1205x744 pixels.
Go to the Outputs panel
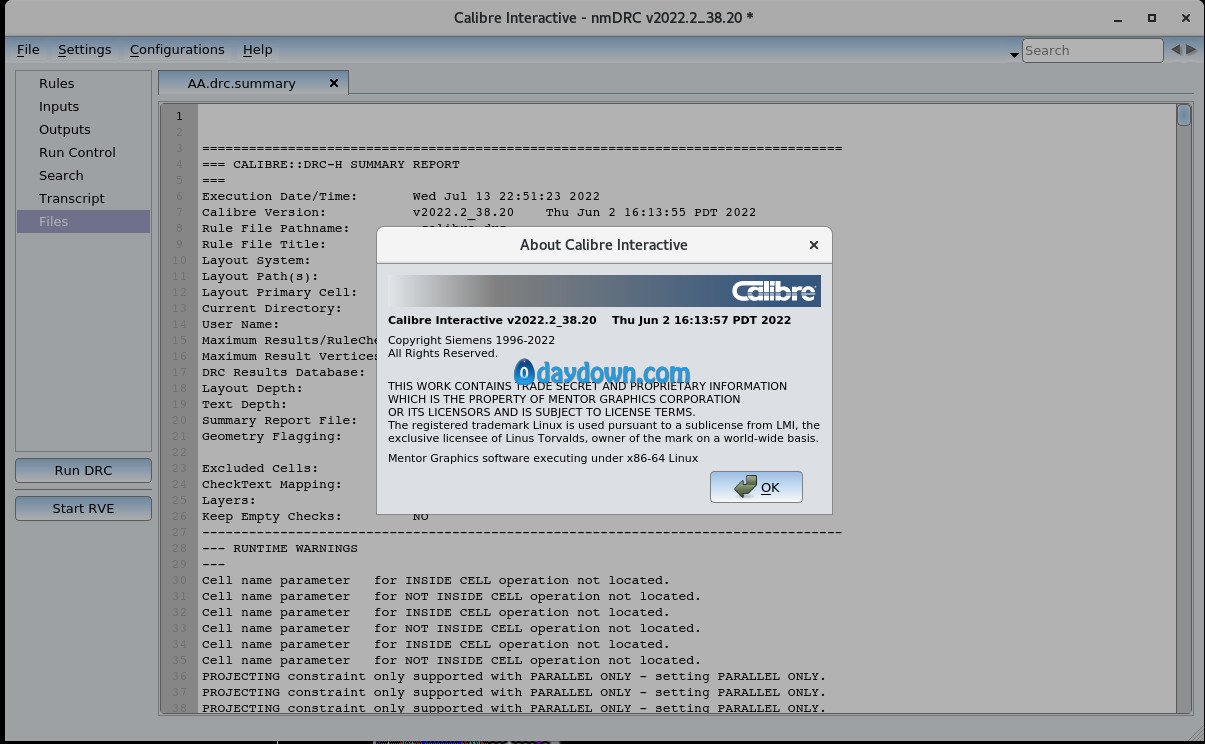64,129
